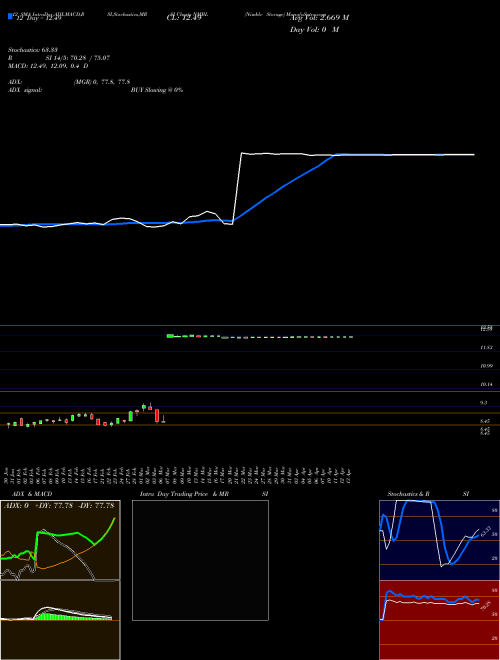Click the tall red candlestick before the gap
The image size is (500, 660).
[157, 415]
